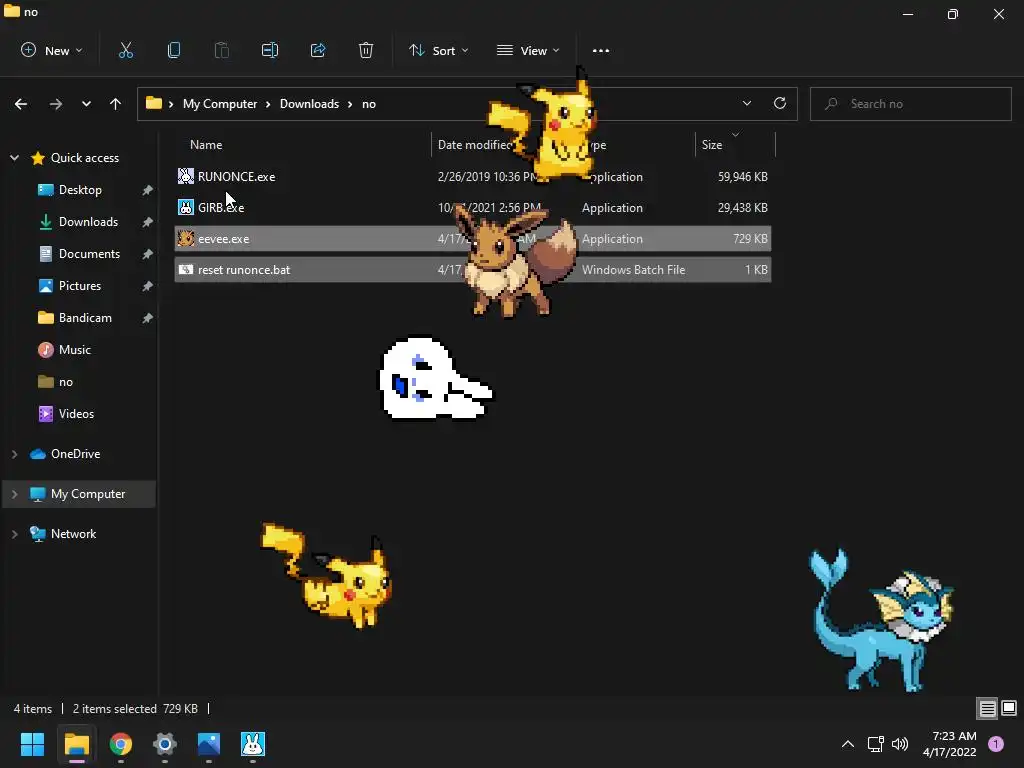Click File Explorer on the taskbar
The width and height of the screenshot is (1024, 768).
tap(76, 744)
